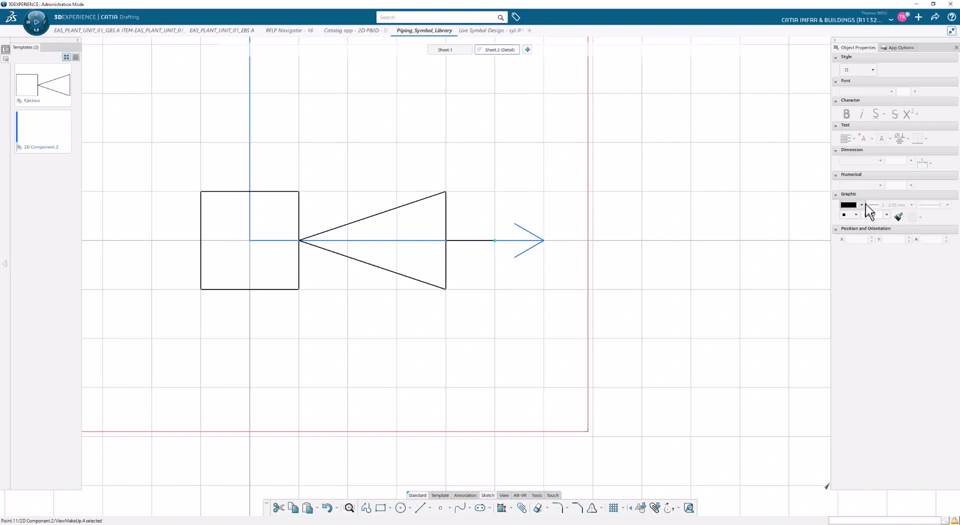Collapse the Graphic section
This screenshot has height=525, width=960.
point(836,194)
